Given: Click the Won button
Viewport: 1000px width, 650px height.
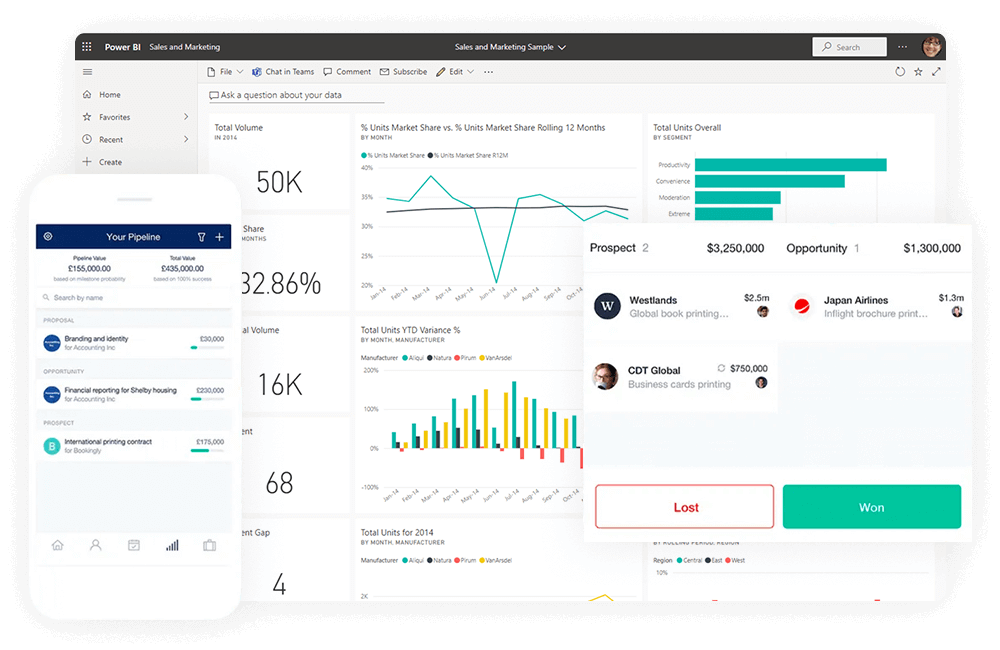Looking at the screenshot, I should pyautogui.click(x=872, y=507).
